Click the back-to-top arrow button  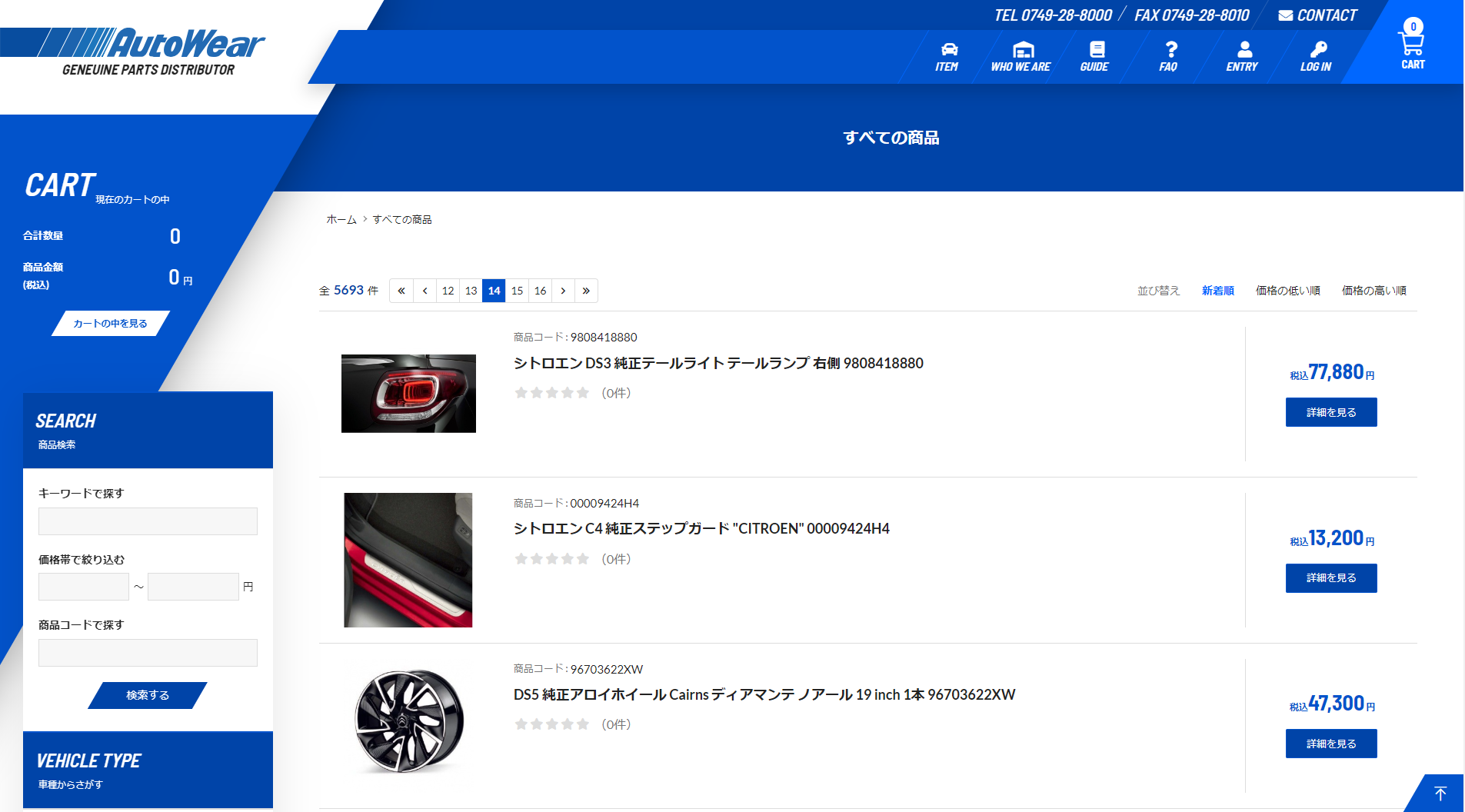1440,794
